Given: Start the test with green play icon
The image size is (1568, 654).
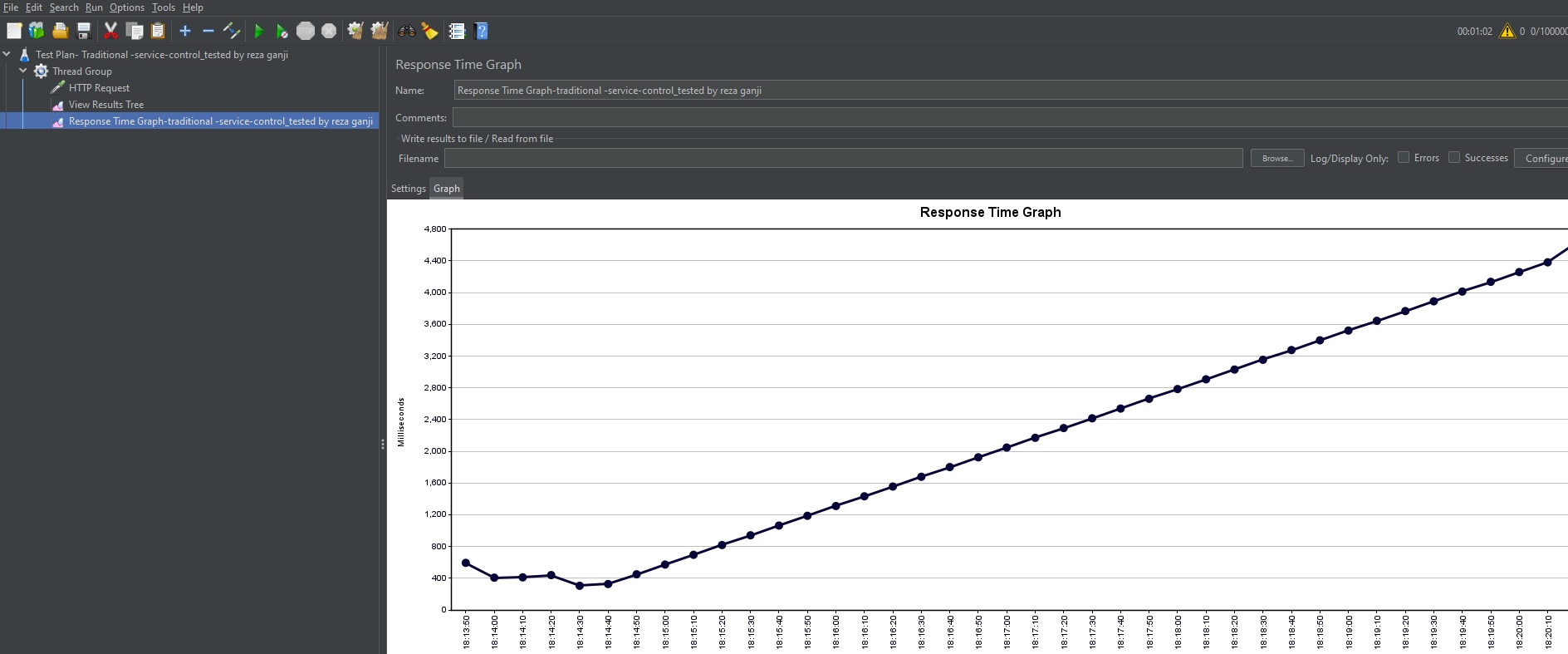Looking at the screenshot, I should click(x=259, y=31).
